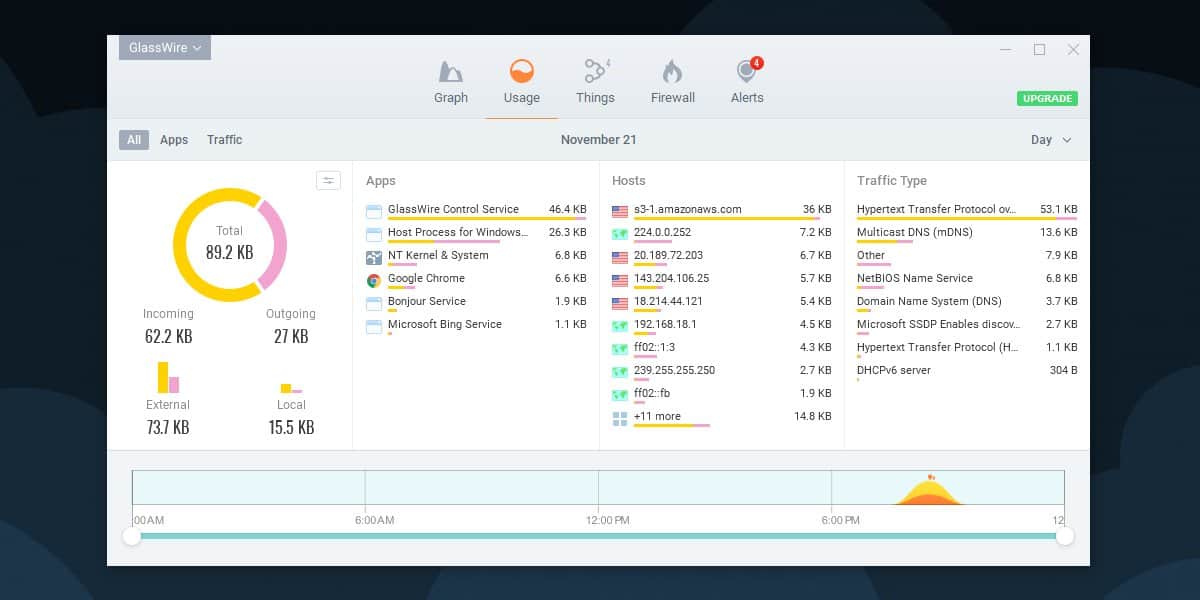Click the Google Chrome app icon
The image size is (1200, 600).
click(374, 279)
